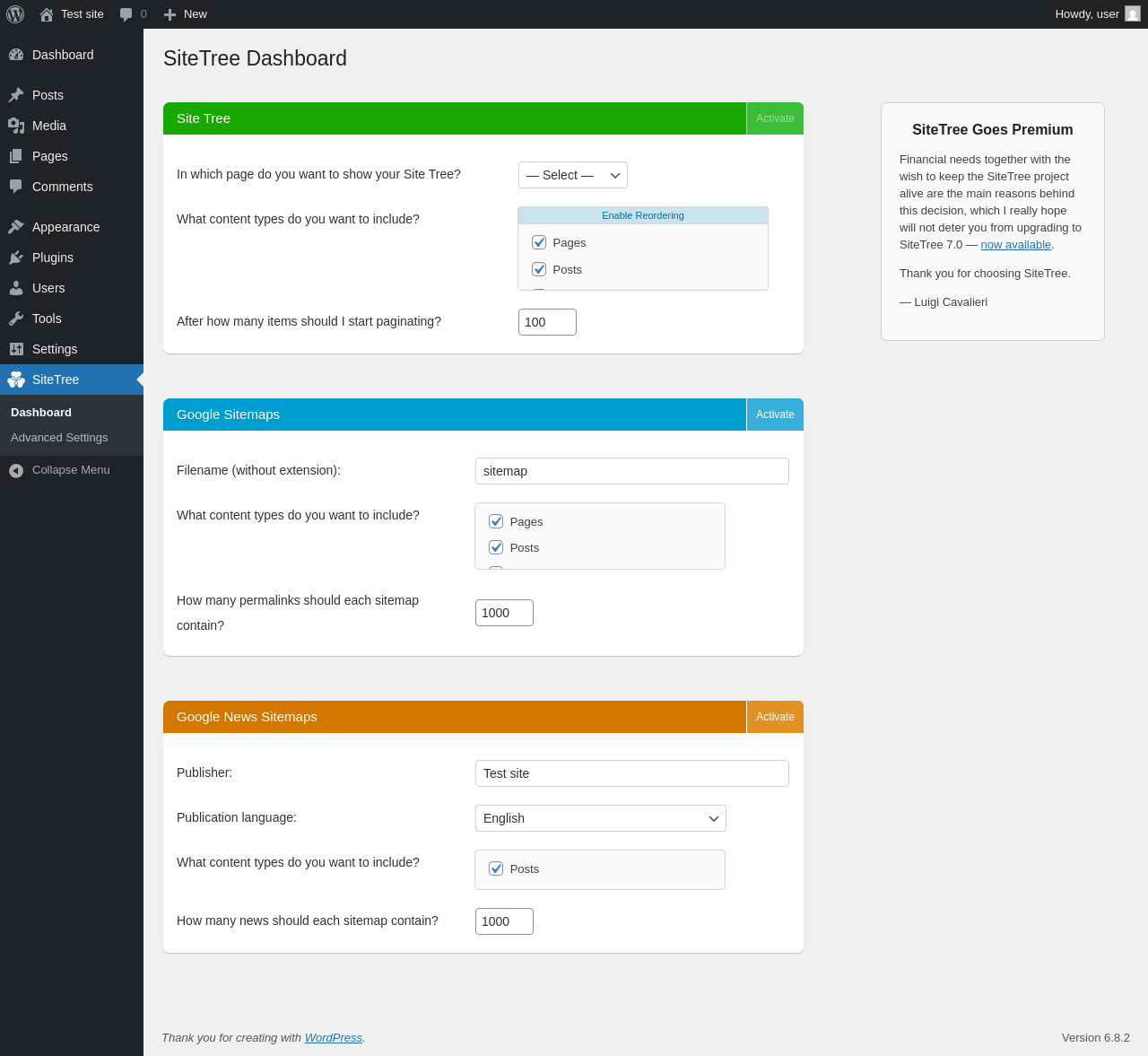Activate the Google Sitemaps module
This screenshot has width=1148, height=1056.
775,415
